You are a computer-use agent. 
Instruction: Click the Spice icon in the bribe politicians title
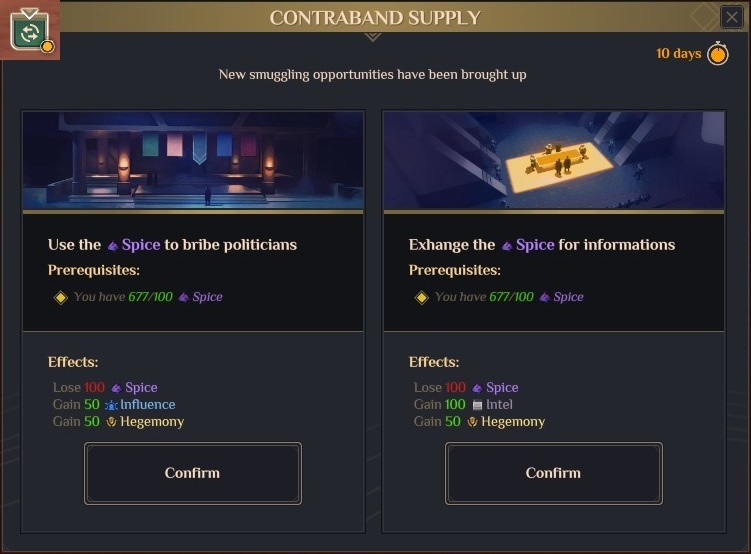click(x=112, y=245)
